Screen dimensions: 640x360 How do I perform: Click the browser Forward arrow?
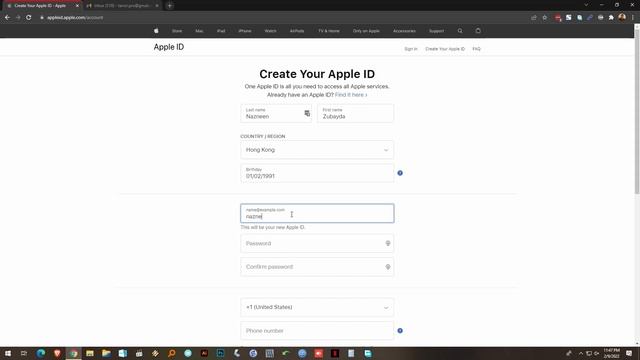click(18, 18)
